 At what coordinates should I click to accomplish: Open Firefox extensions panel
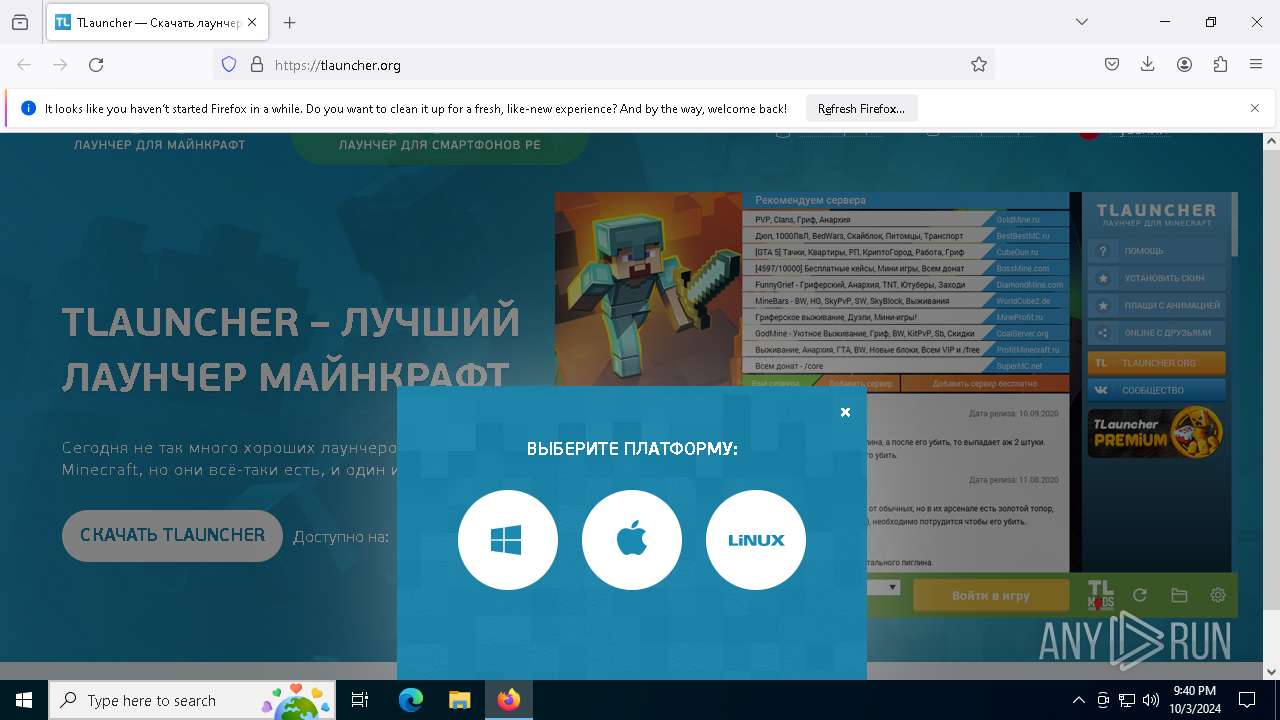(1220, 65)
